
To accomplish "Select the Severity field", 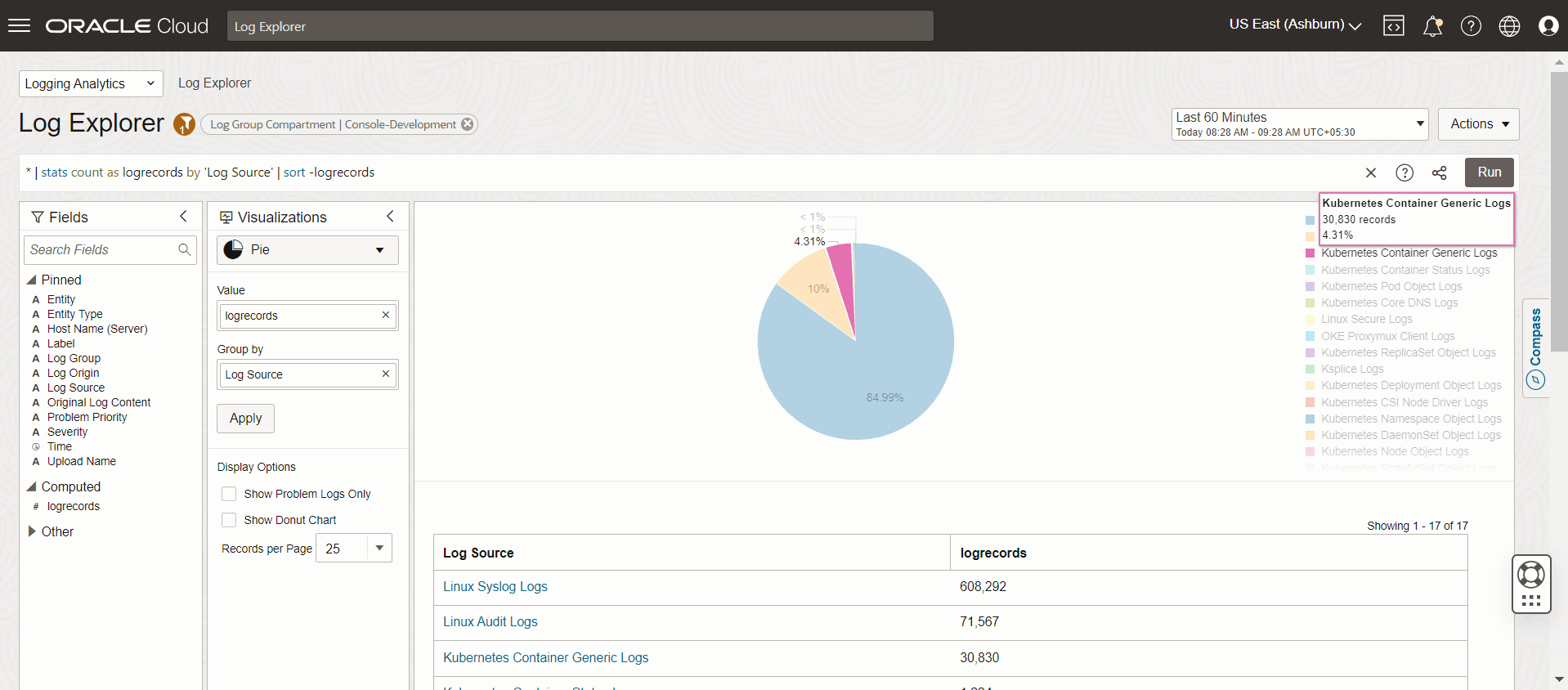I will point(67,432).
